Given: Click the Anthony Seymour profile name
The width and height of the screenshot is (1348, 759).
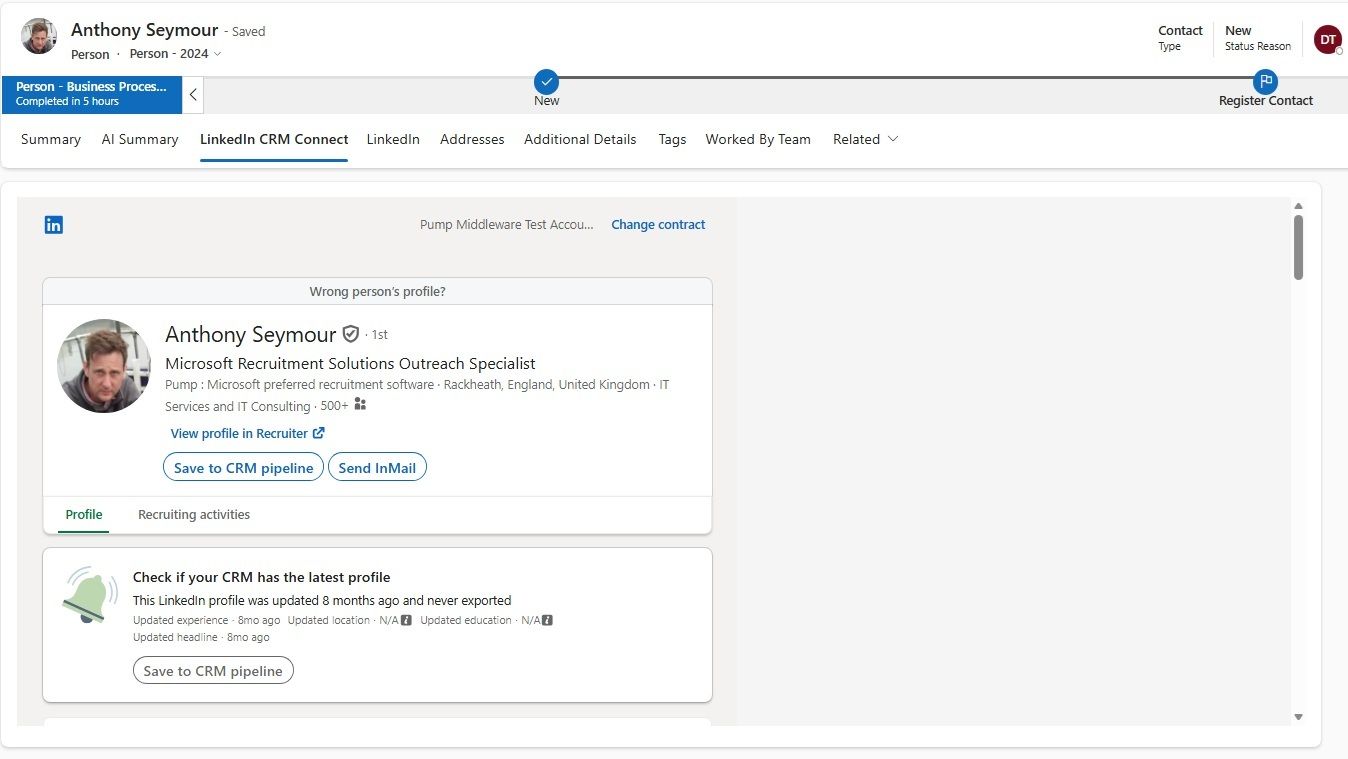Looking at the screenshot, I should (x=251, y=334).
